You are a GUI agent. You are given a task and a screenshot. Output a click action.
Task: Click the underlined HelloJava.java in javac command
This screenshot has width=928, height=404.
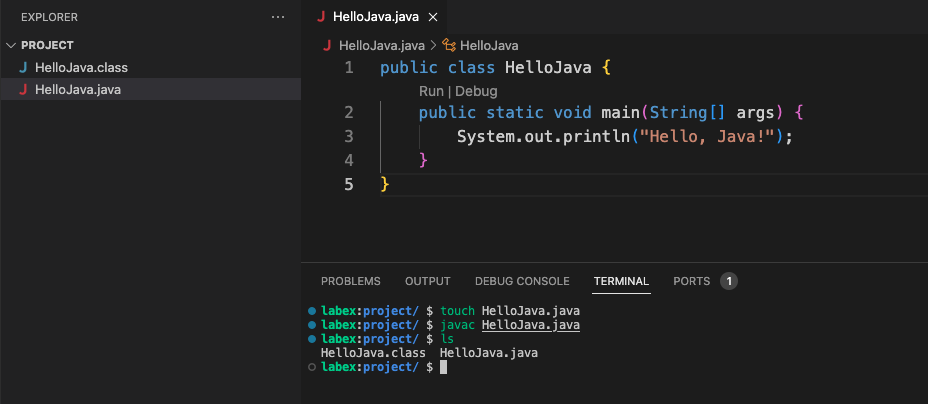click(531, 325)
